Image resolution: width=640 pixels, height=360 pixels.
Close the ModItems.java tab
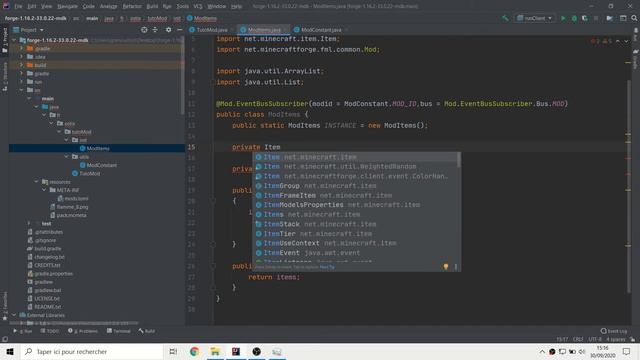click(x=285, y=30)
